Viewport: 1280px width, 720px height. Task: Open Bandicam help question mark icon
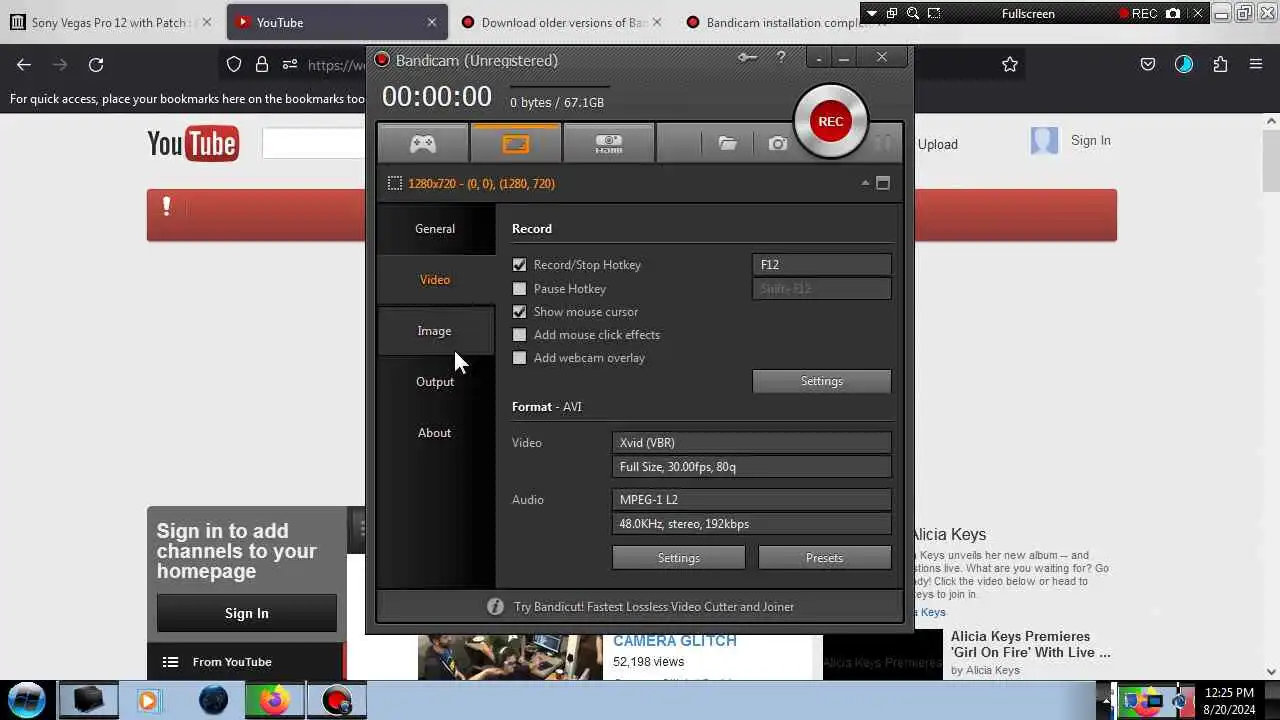click(781, 58)
